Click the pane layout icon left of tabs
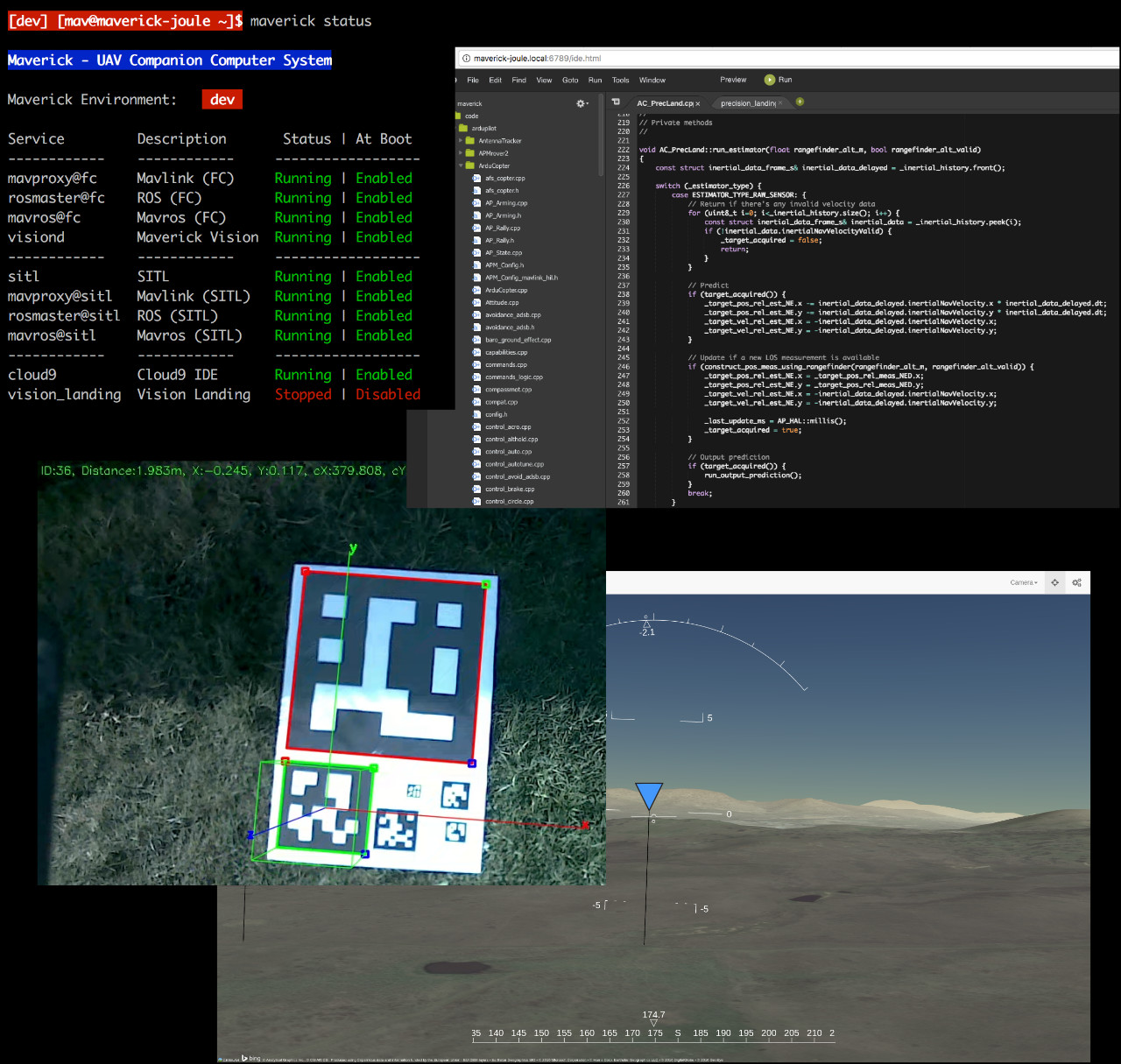 coord(616,102)
